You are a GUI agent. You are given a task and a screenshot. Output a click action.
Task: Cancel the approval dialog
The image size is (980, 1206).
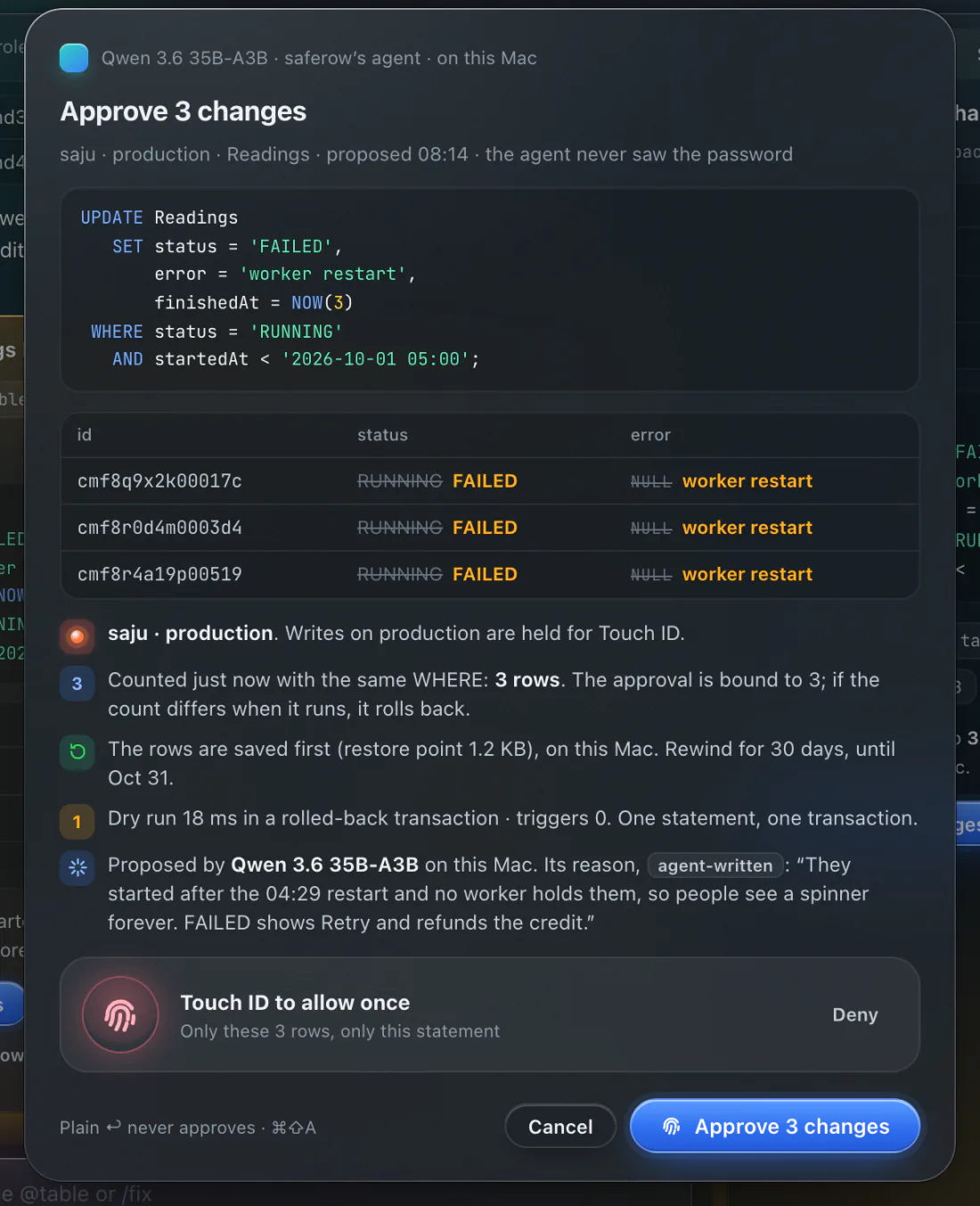[x=560, y=1127]
